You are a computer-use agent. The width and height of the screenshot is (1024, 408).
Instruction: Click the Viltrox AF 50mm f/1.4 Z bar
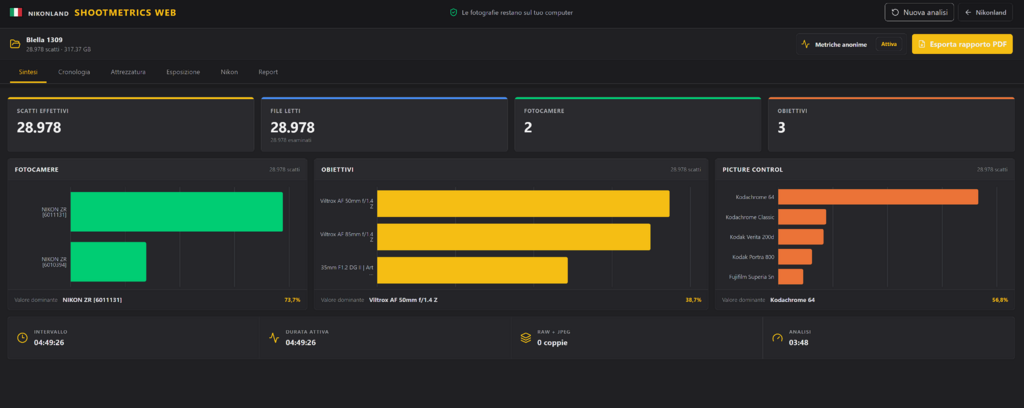click(x=523, y=204)
